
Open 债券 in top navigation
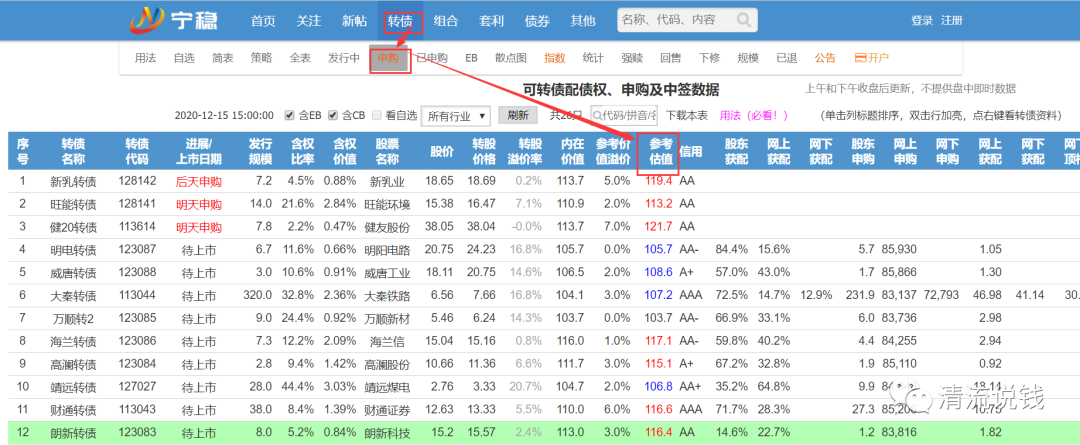pos(537,21)
